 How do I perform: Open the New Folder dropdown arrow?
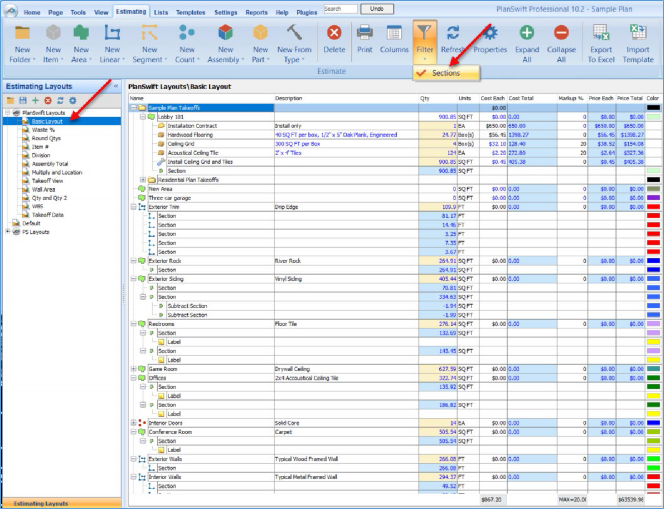tap(34, 60)
